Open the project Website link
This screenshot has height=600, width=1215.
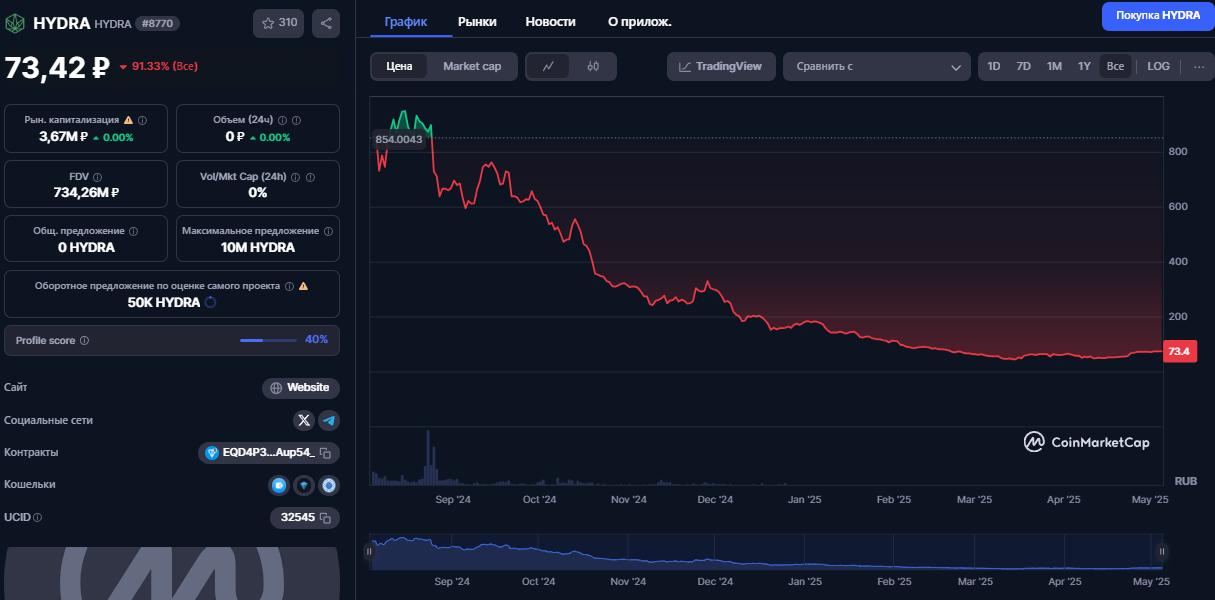(300, 388)
